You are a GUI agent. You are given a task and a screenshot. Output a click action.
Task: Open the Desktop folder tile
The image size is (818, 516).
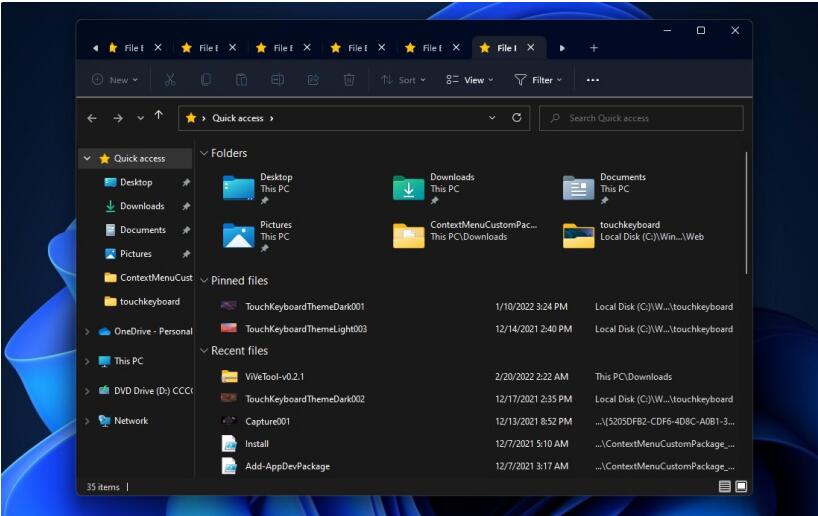258,188
